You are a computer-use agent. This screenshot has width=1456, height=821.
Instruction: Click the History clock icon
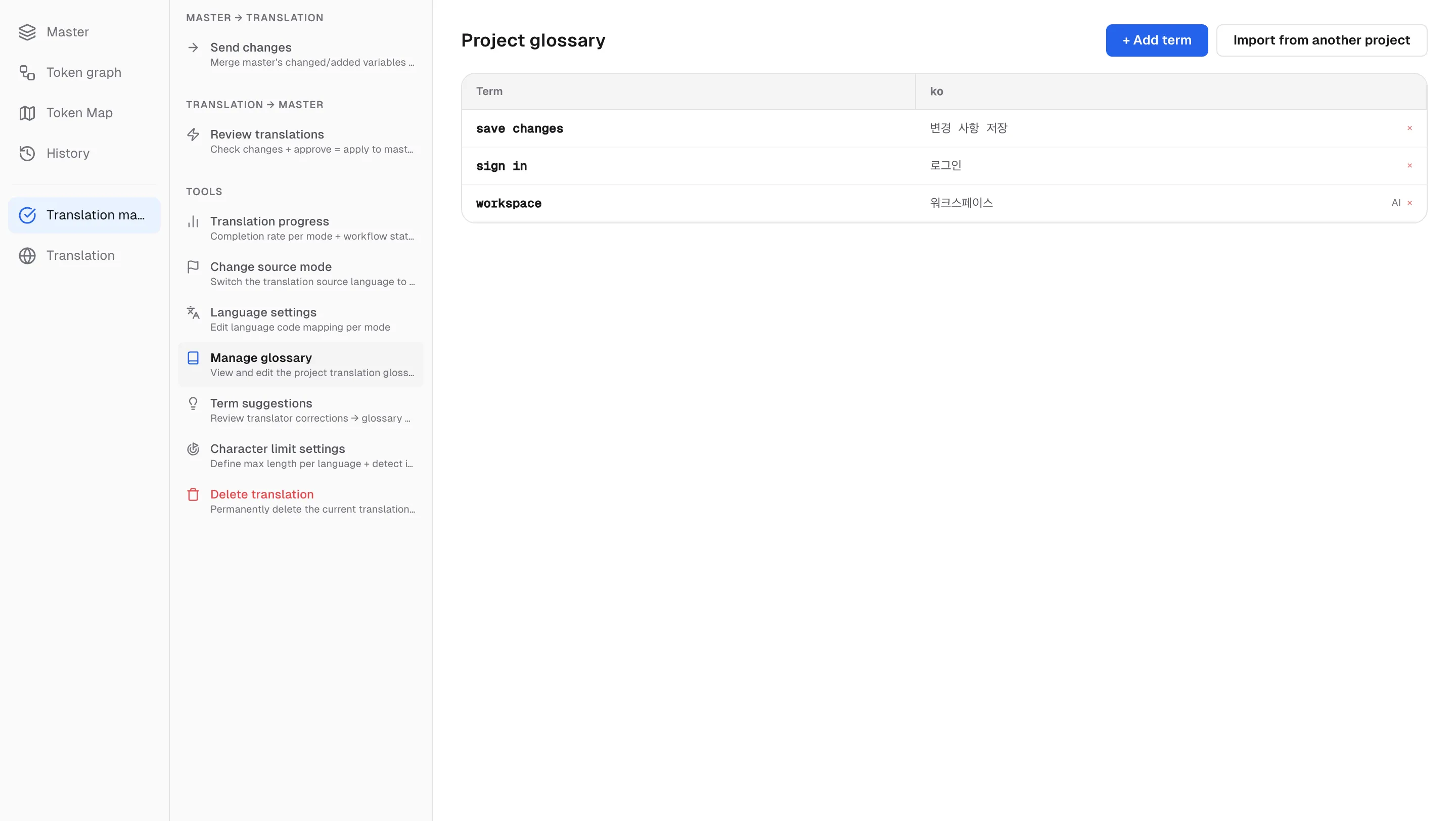tap(27, 153)
